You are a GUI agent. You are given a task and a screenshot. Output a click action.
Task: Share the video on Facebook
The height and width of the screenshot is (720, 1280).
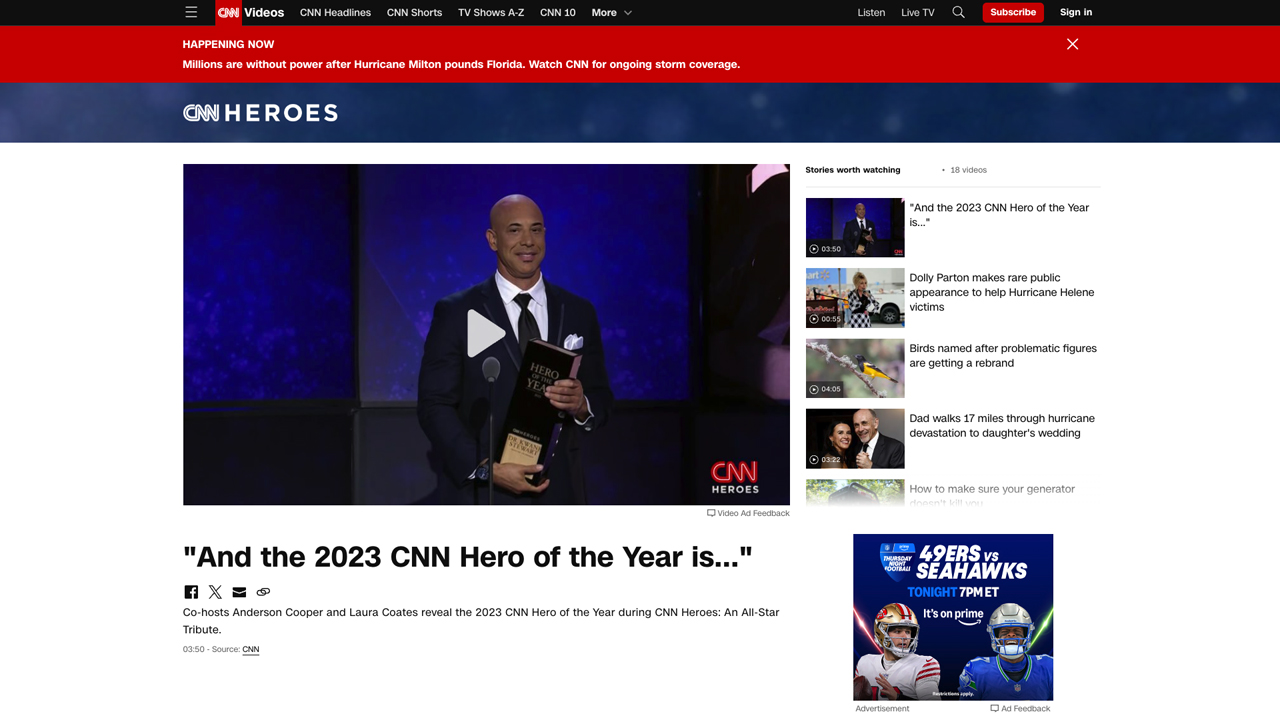(191, 592)
